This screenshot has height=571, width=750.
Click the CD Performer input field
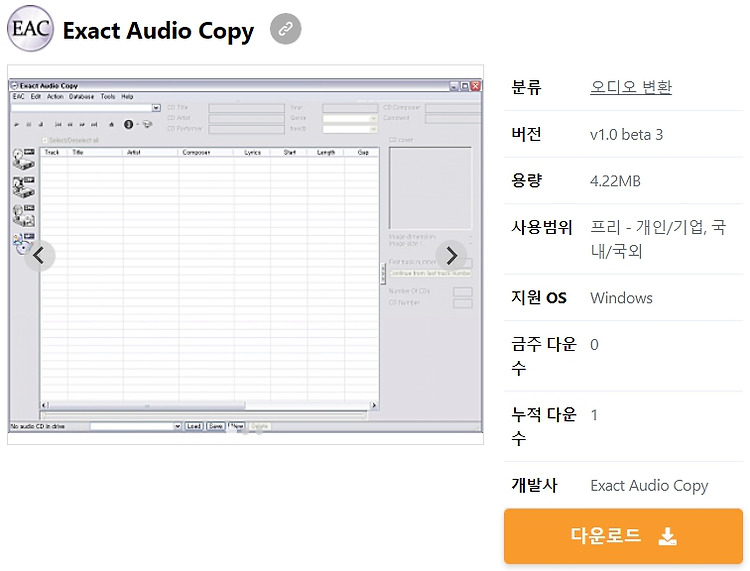click(246, 129)
